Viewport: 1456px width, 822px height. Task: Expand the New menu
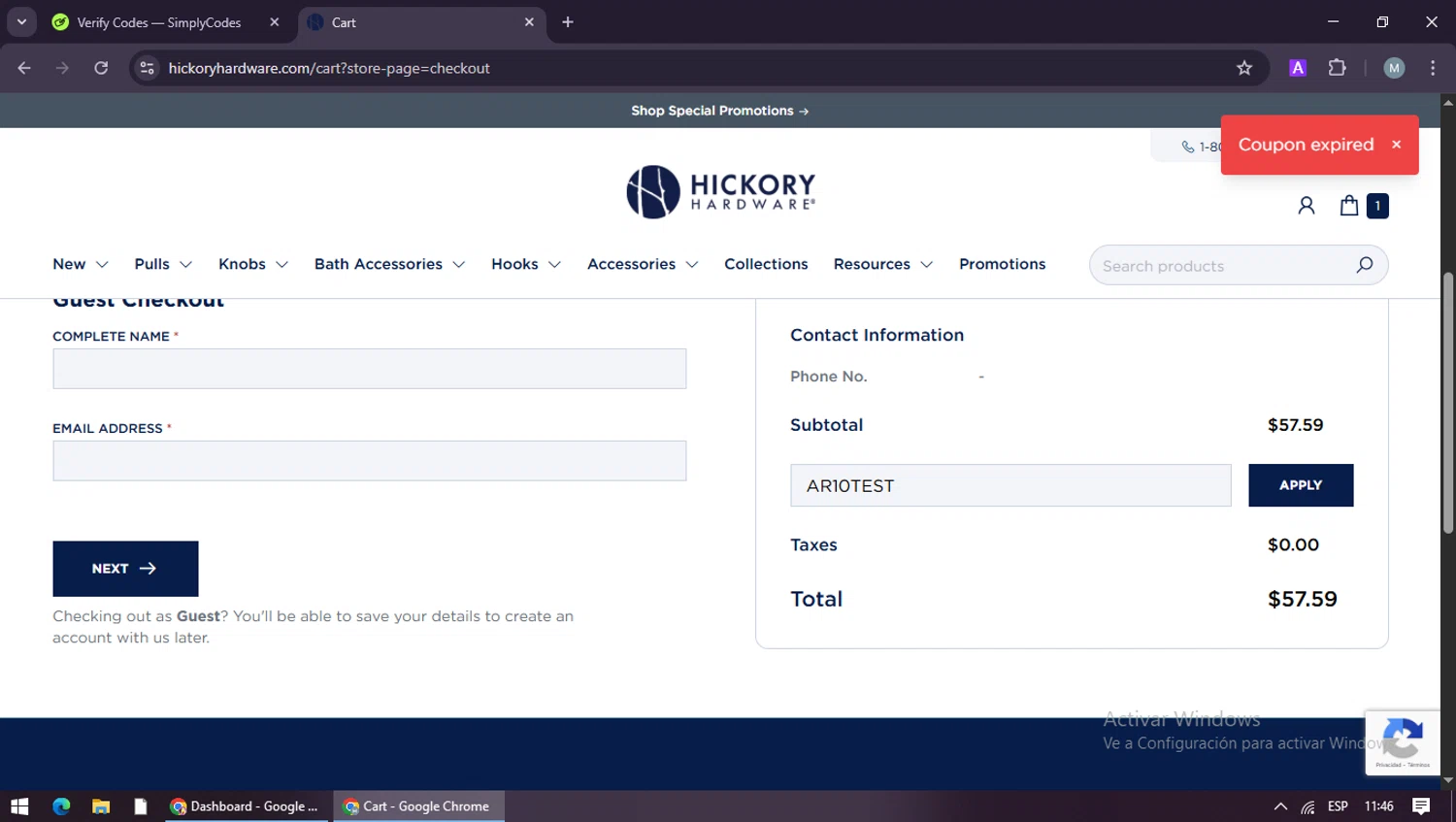click(x=81, y=264)
